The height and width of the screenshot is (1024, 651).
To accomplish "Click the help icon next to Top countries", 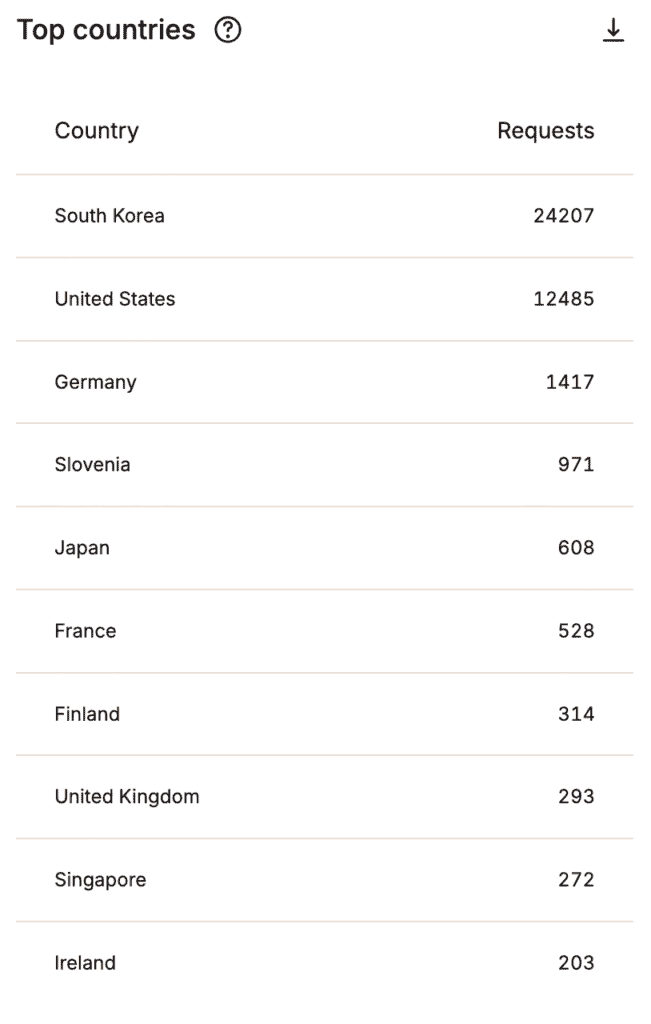I will click(228, 30).
